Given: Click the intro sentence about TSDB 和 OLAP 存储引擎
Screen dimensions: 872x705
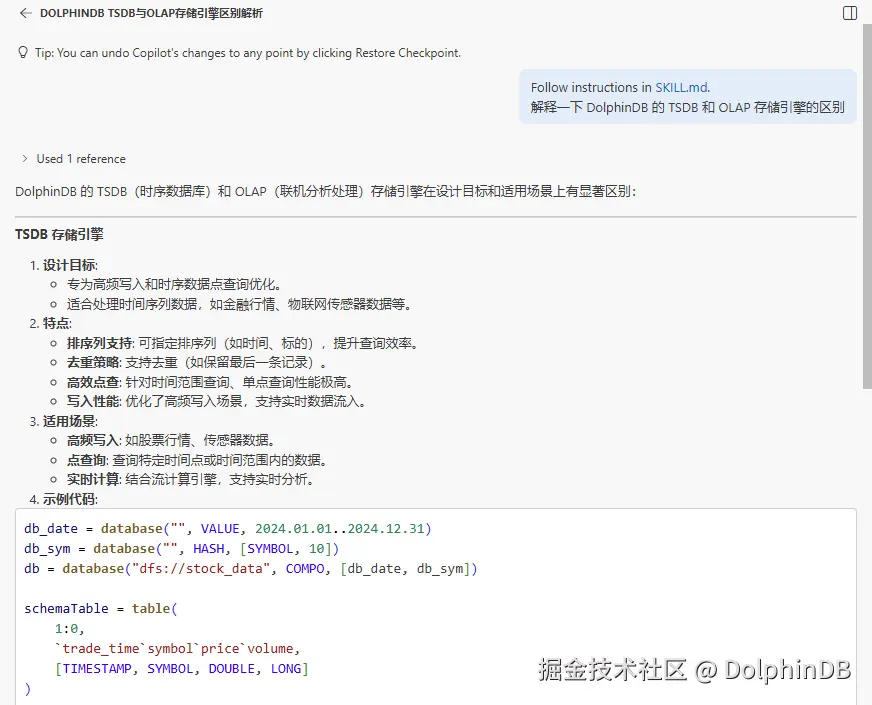Looking at the screenshot, I should (x=325, y=192).
